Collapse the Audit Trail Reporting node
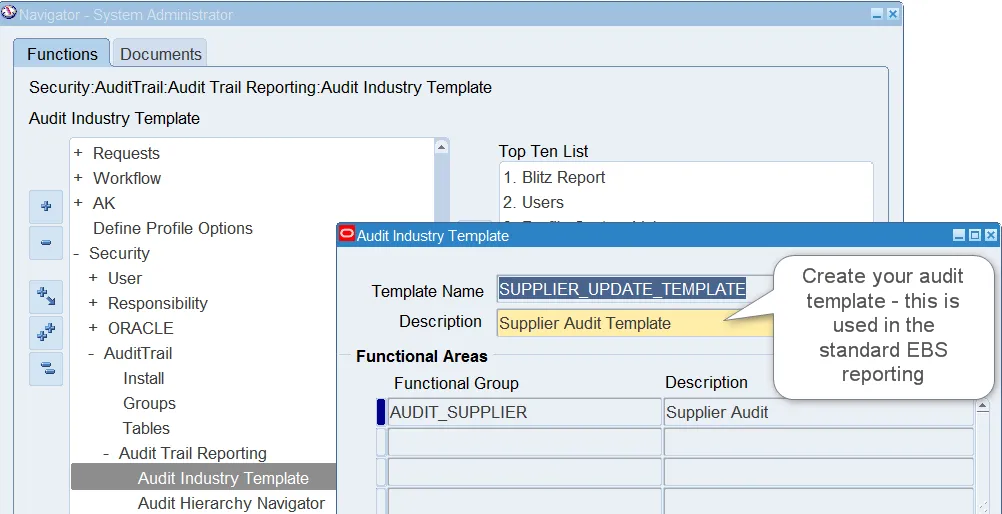 [107, 453]
